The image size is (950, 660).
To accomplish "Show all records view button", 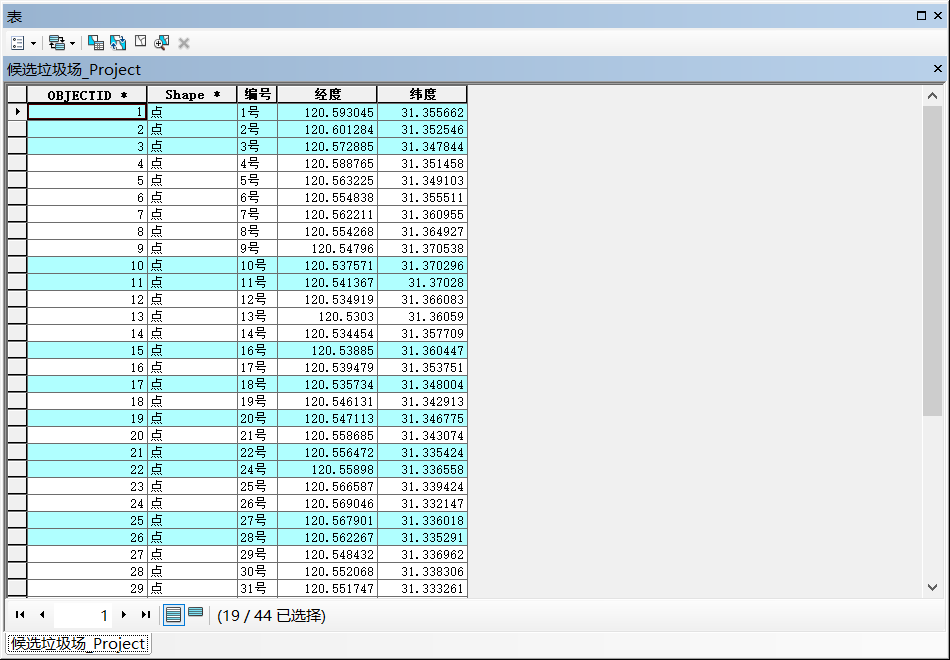I will coord(173,615).
